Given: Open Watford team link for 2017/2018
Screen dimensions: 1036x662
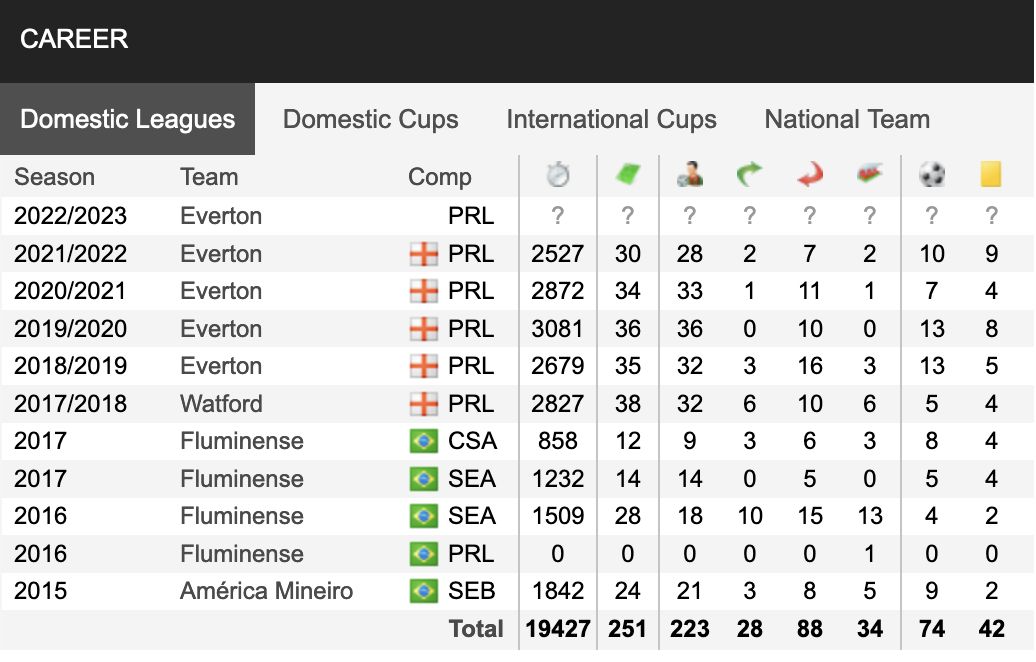Looking at the screenshot, I should pos(221,404).
